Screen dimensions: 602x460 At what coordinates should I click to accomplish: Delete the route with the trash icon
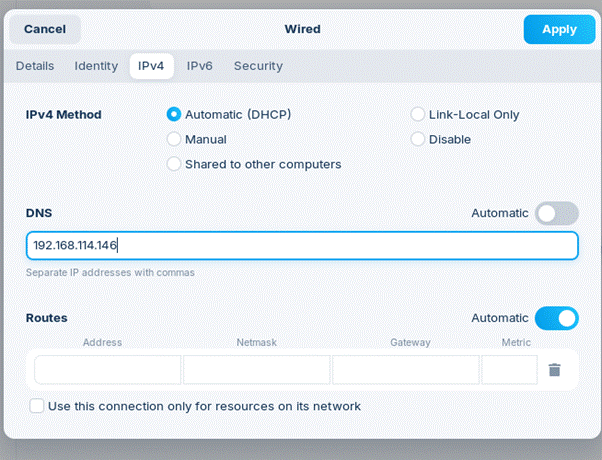click(555, 370)
